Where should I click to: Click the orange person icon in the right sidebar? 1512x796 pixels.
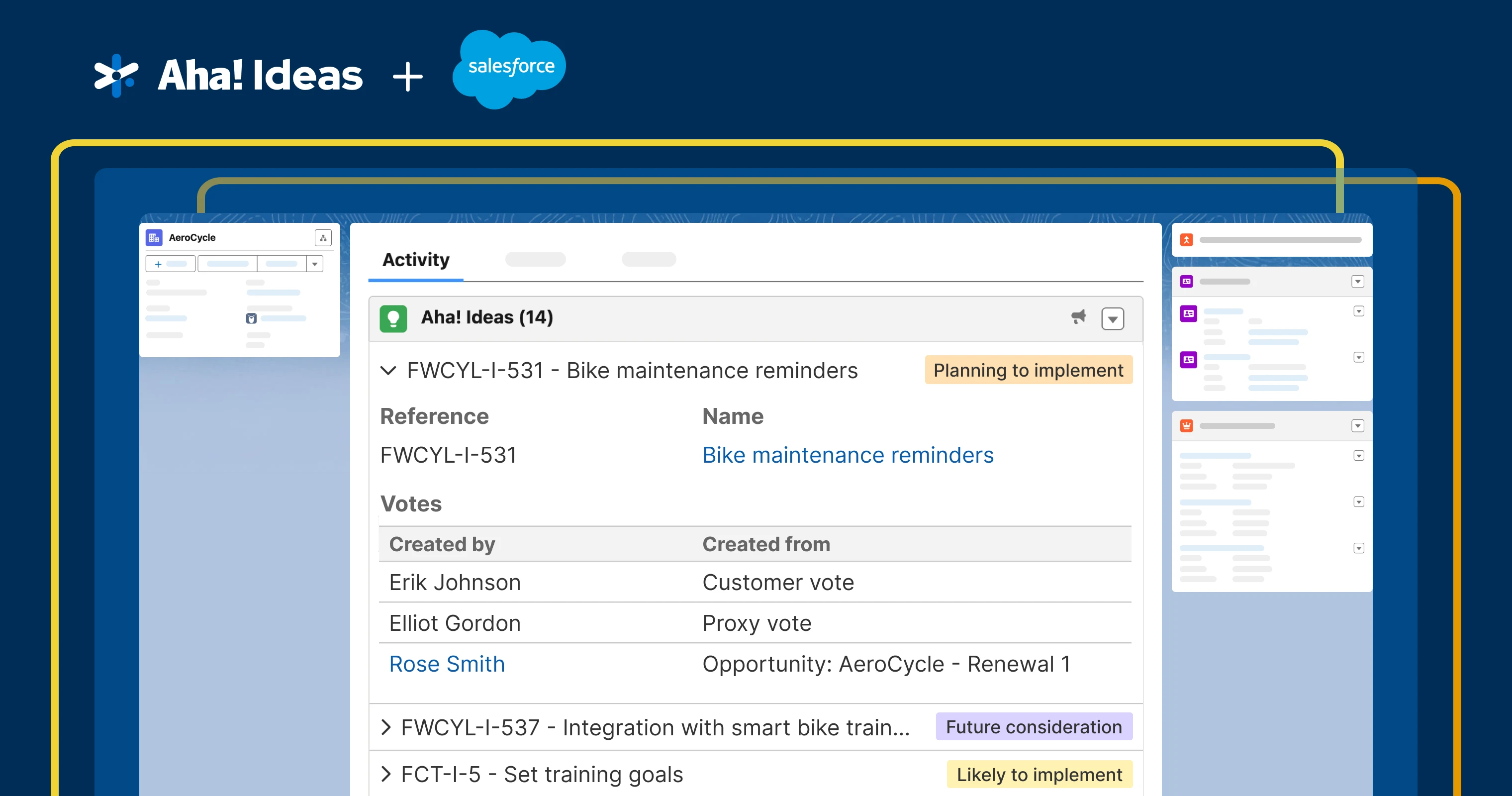click(x=1186, y=239)
